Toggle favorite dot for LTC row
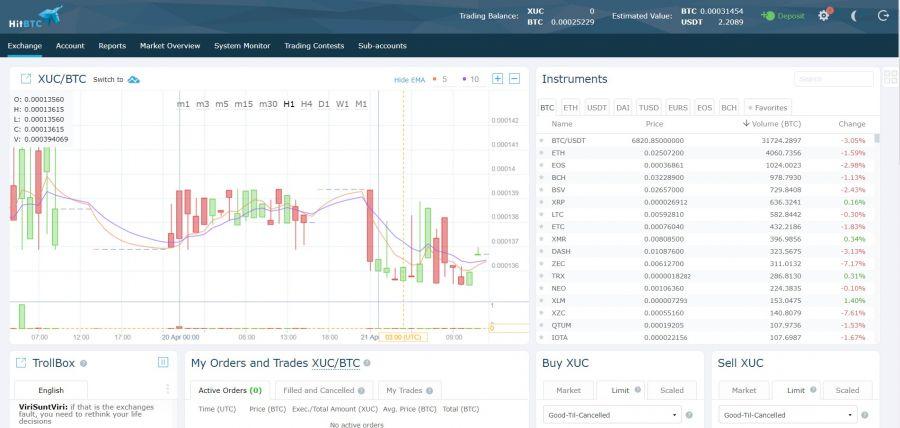Screen dimensions: 900x428 [x=541, y=214]
